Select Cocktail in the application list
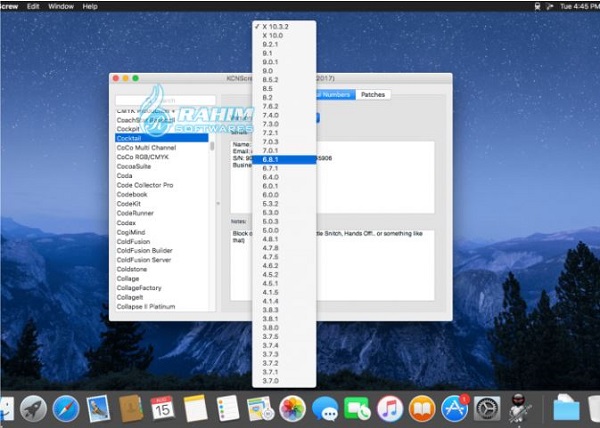 (x=160, y=138)
